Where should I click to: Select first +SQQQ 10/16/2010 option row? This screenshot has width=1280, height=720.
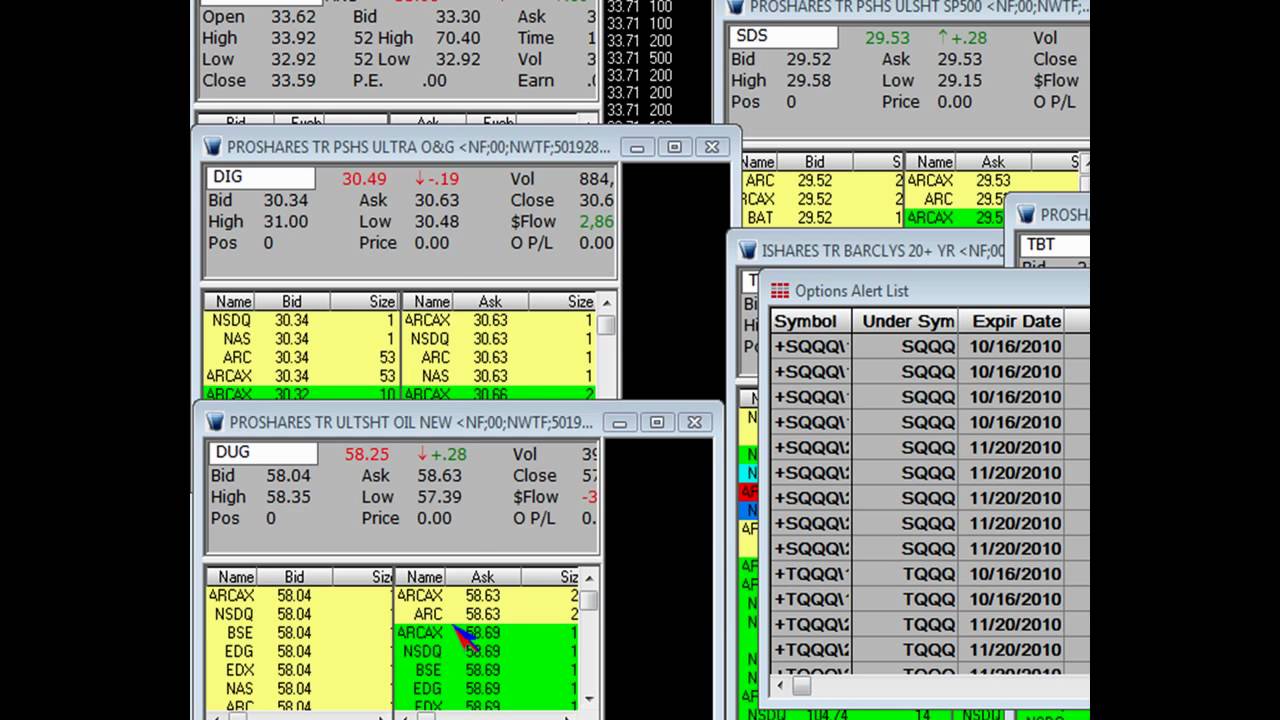pos(930,346)
